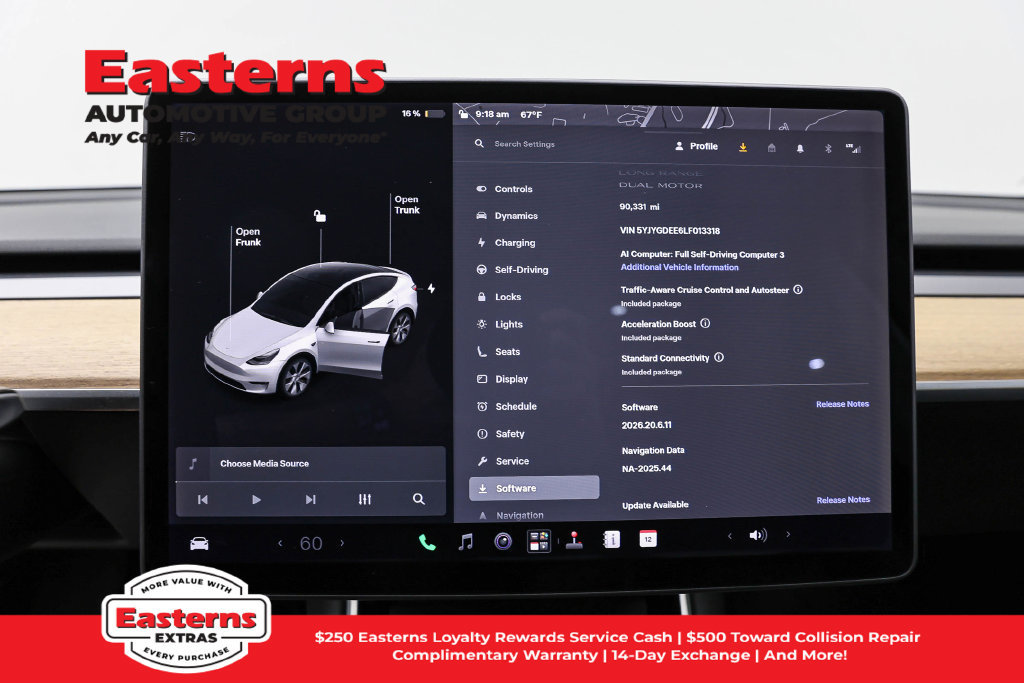The height and width of the screenshot is (683, 1024).
Task: Mute using the volume speaker icon
Action: coord(758,535)
